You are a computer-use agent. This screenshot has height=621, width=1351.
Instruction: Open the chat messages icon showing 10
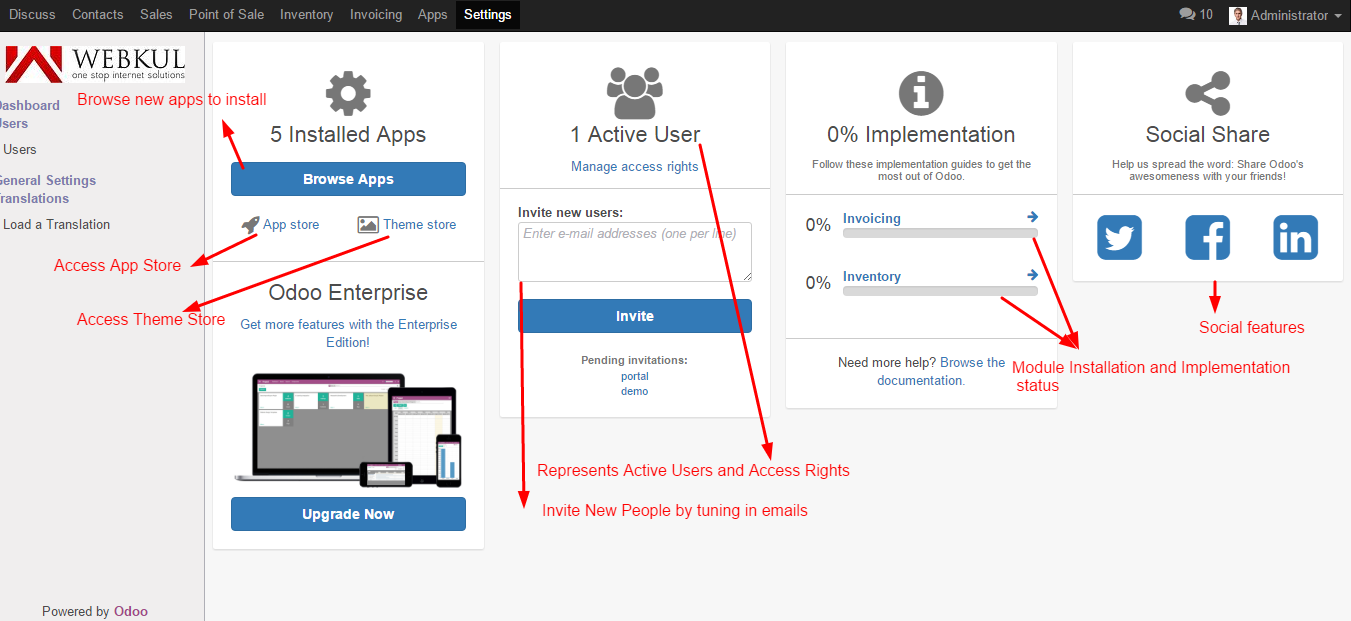coord(1196,15)
